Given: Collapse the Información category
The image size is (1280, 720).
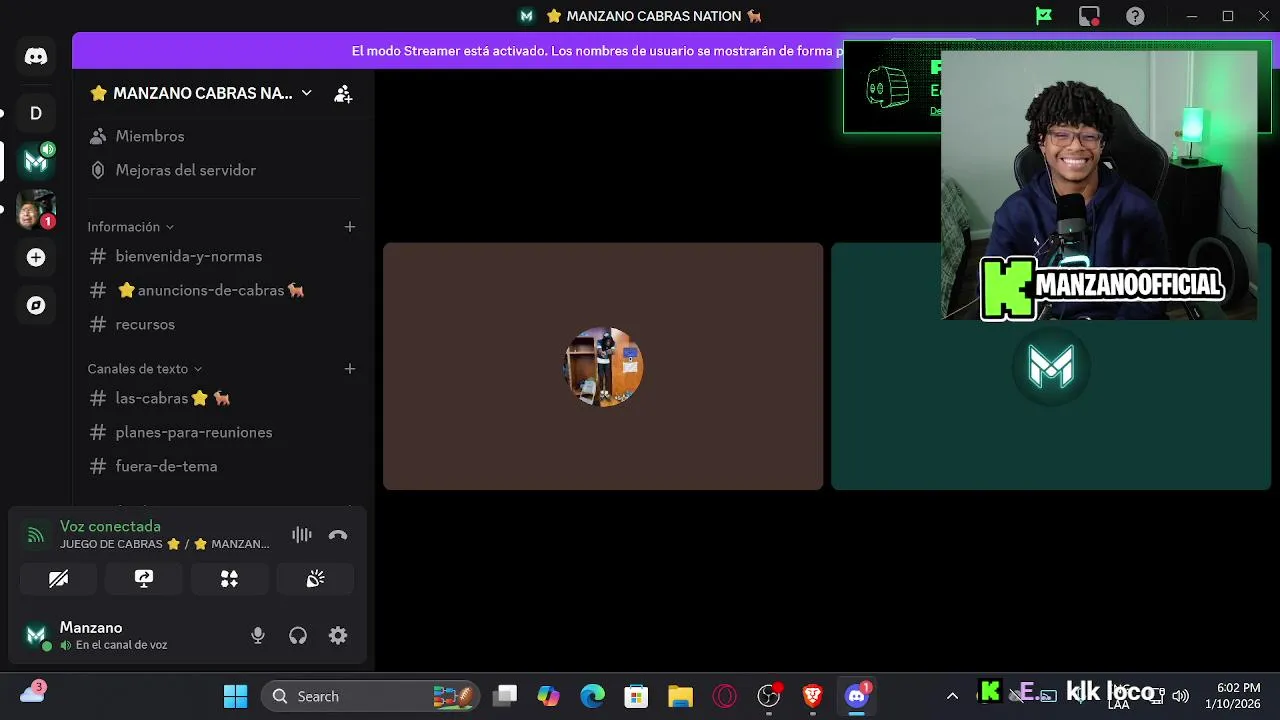Looking at the screenshot, I should click(131, 227).
